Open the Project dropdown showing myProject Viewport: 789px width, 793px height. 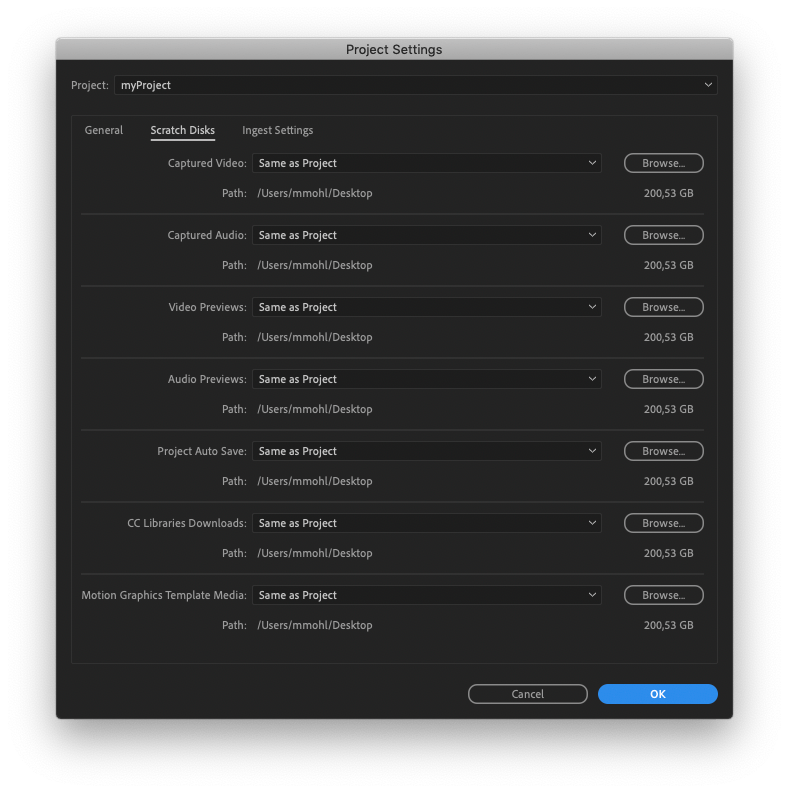(x=415, y=85)
